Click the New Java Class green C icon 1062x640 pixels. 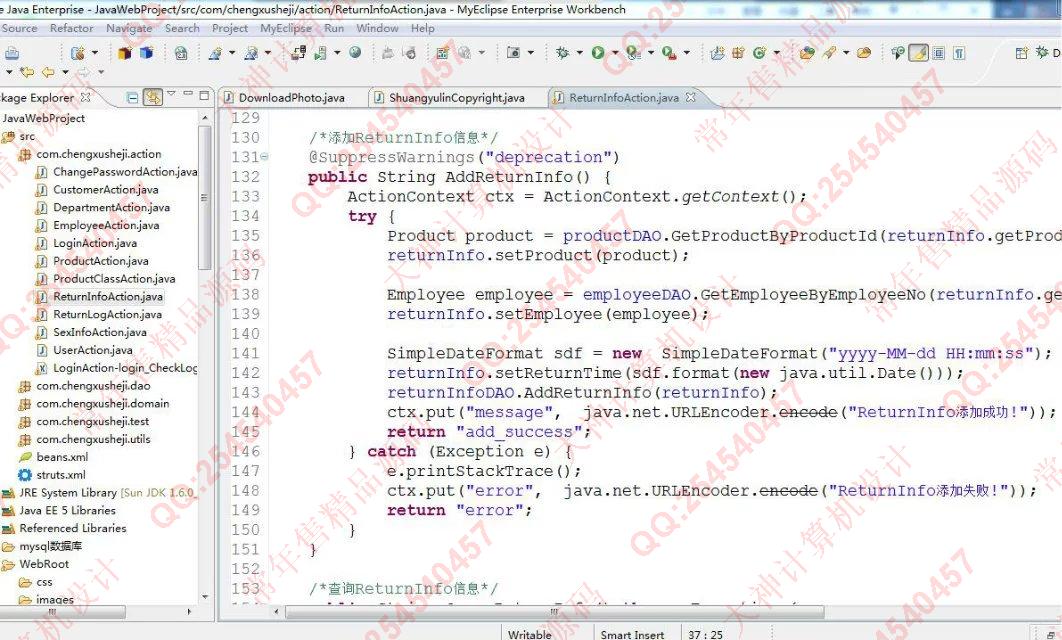pos(759,52)
